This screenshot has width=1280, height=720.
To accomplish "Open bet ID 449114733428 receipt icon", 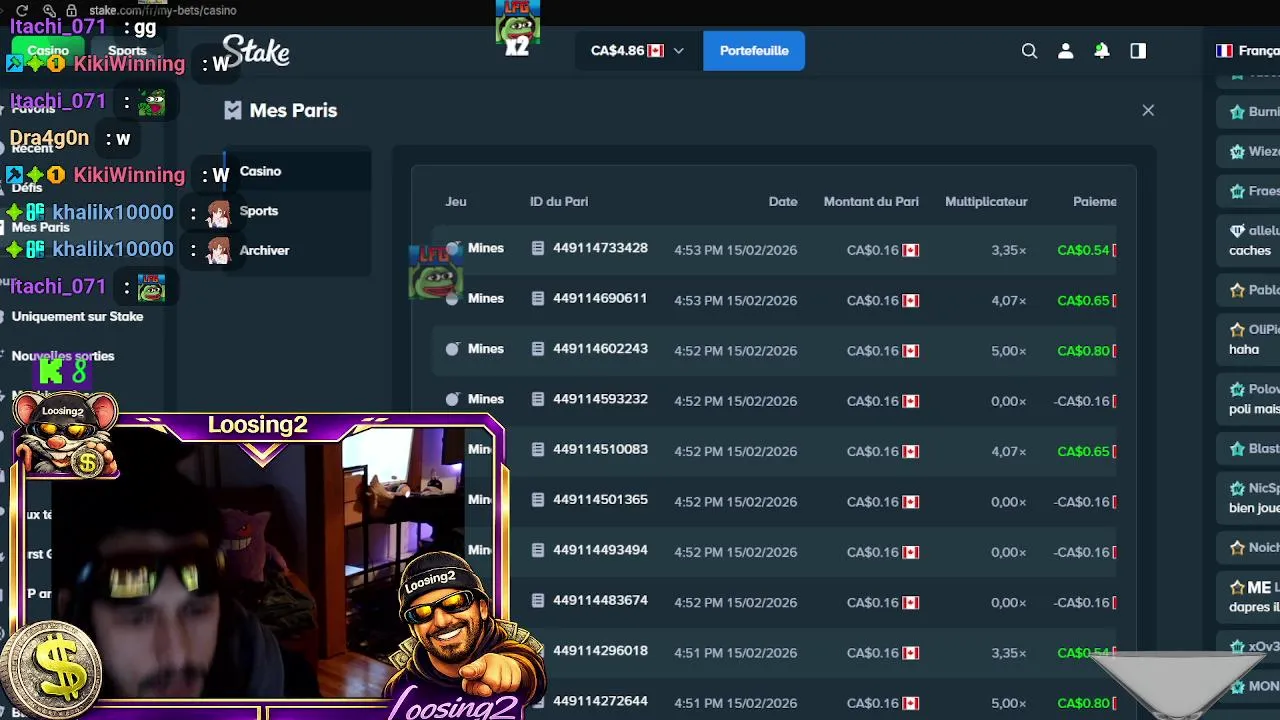I will pyautogui.click(x=538, y=248).
